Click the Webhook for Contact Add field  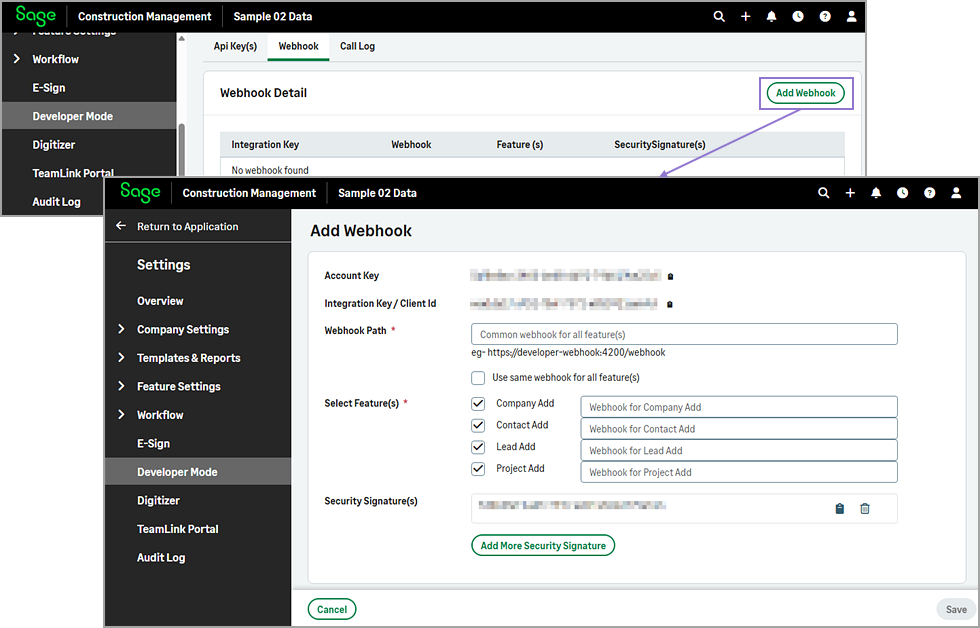click(739, 429)
